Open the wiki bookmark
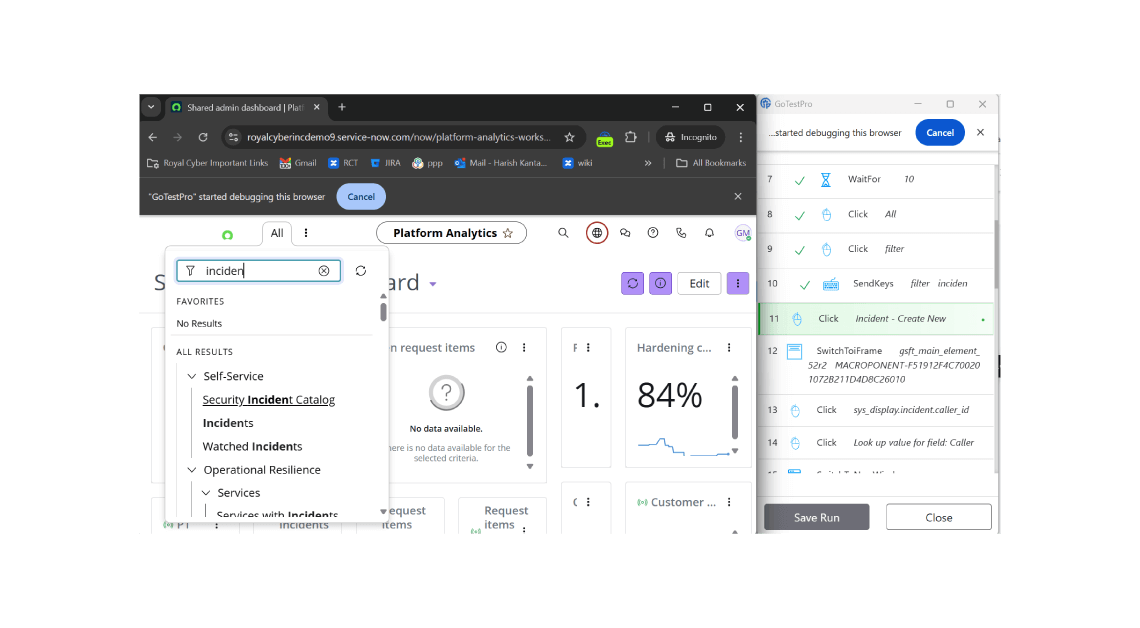 [x=578, y=163]
